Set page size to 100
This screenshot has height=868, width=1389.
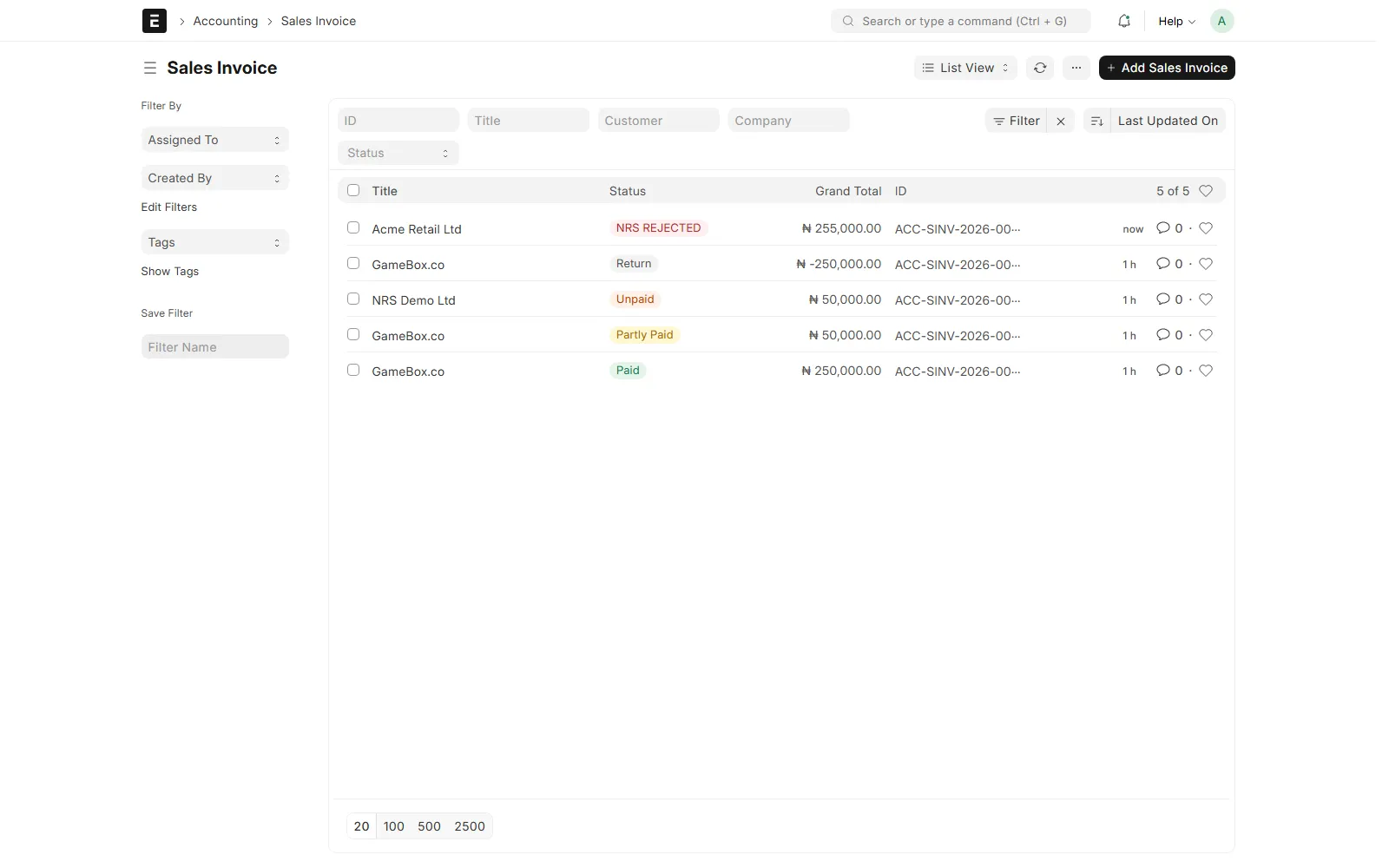click(394, 826)
